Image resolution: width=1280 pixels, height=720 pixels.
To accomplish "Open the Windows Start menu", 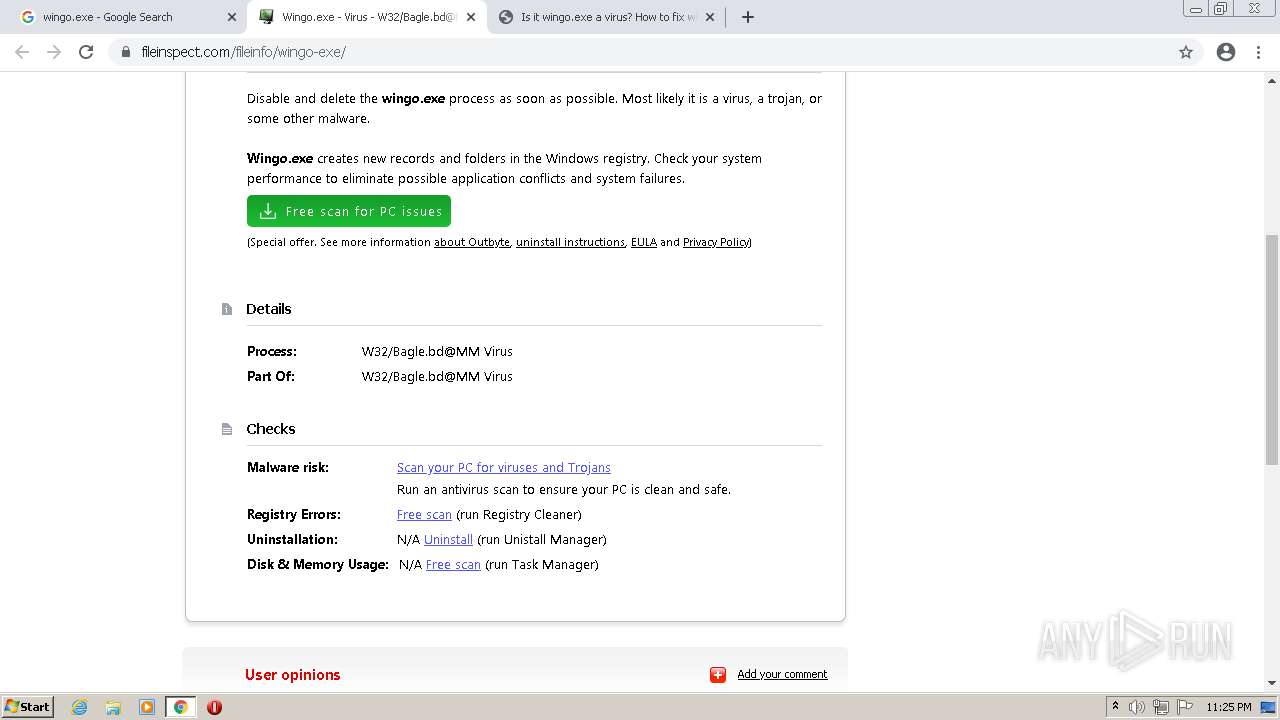I will tap(28, 706).
